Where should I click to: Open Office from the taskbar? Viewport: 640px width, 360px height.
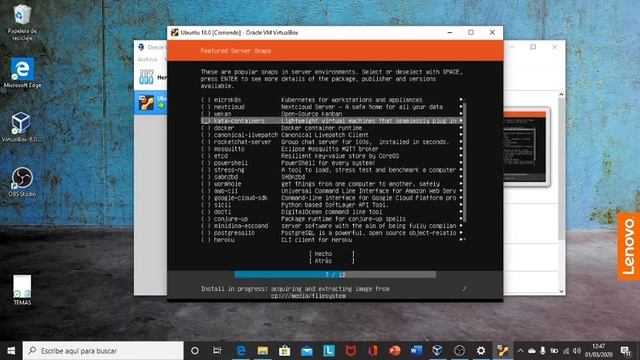pos(373,351)
